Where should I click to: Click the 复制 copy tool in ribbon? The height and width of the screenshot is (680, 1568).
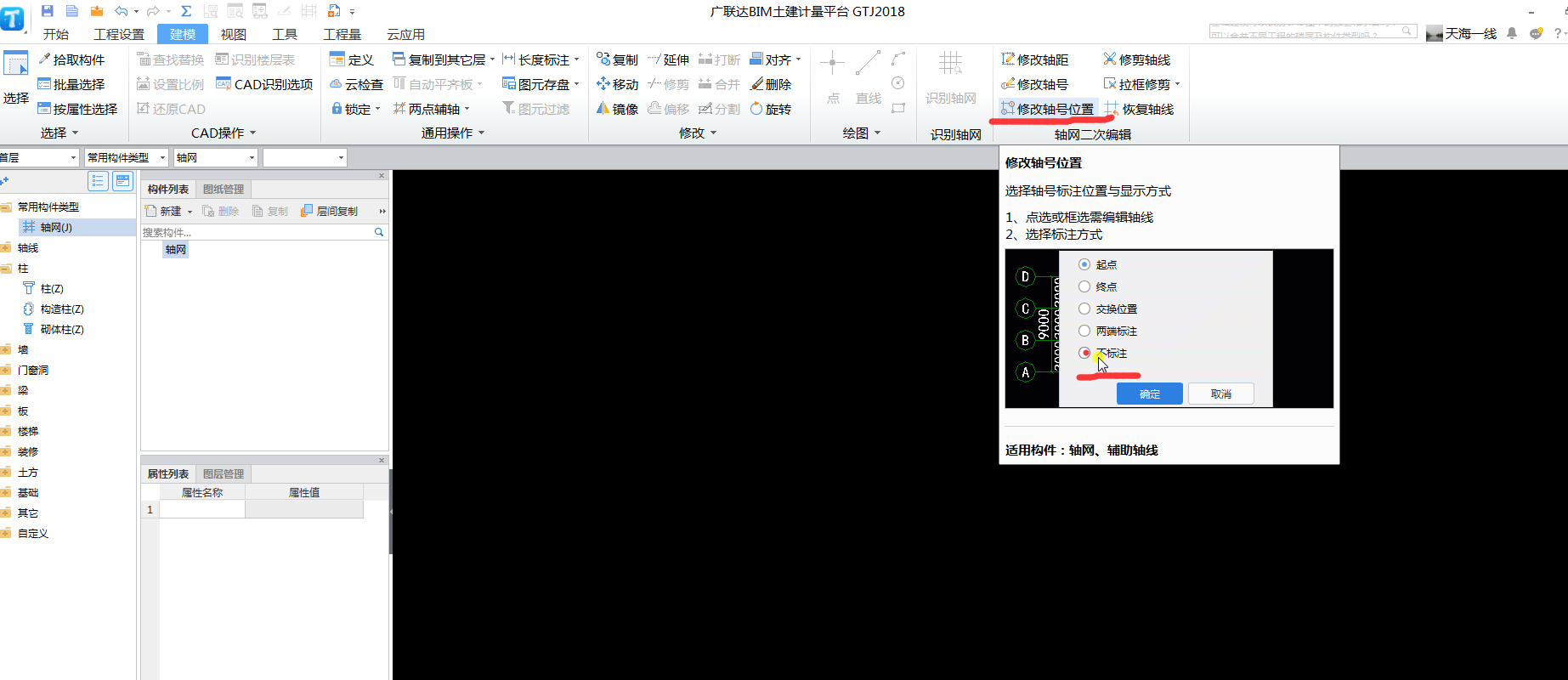[x=617, y=59]
